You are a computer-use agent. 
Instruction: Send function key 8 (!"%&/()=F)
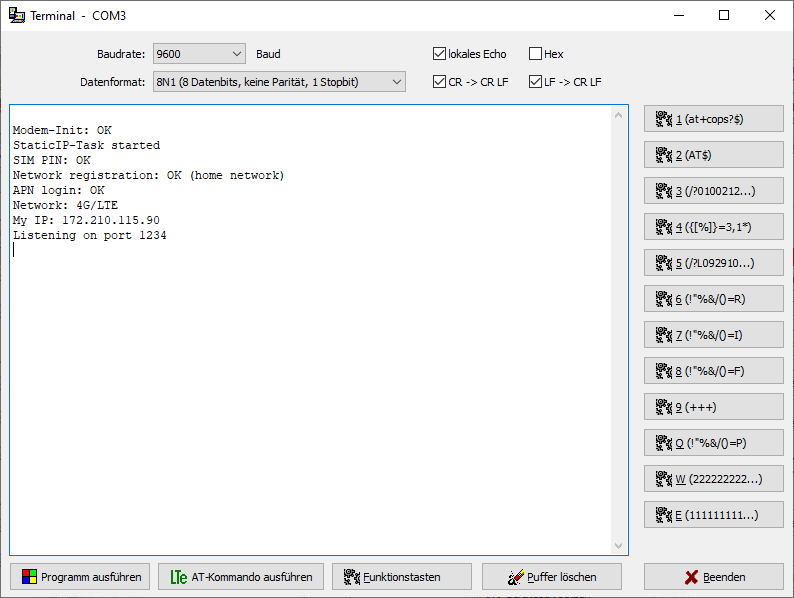713,371
